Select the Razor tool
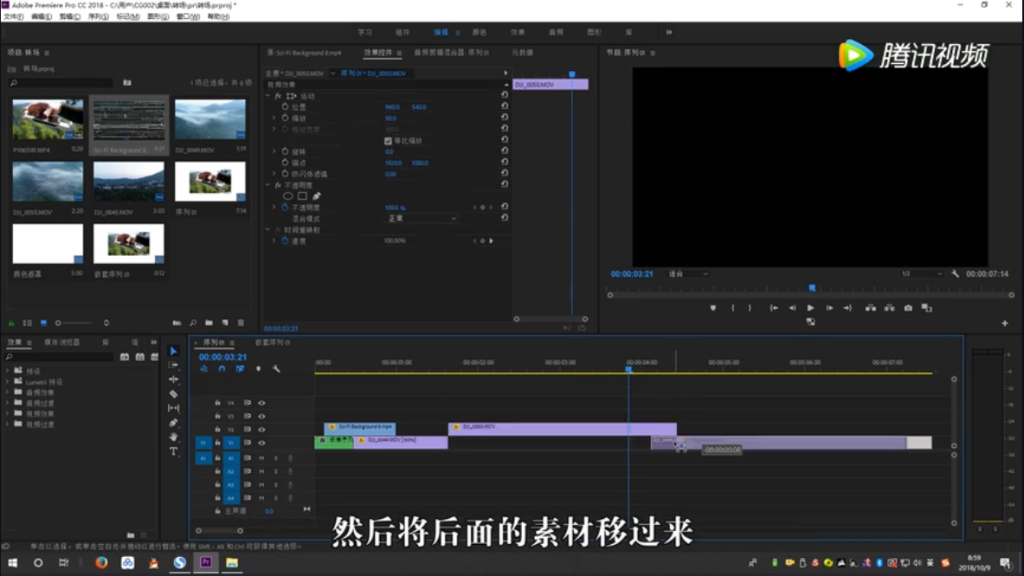The width and height of the screenshot is (1024, 576). 174,394
